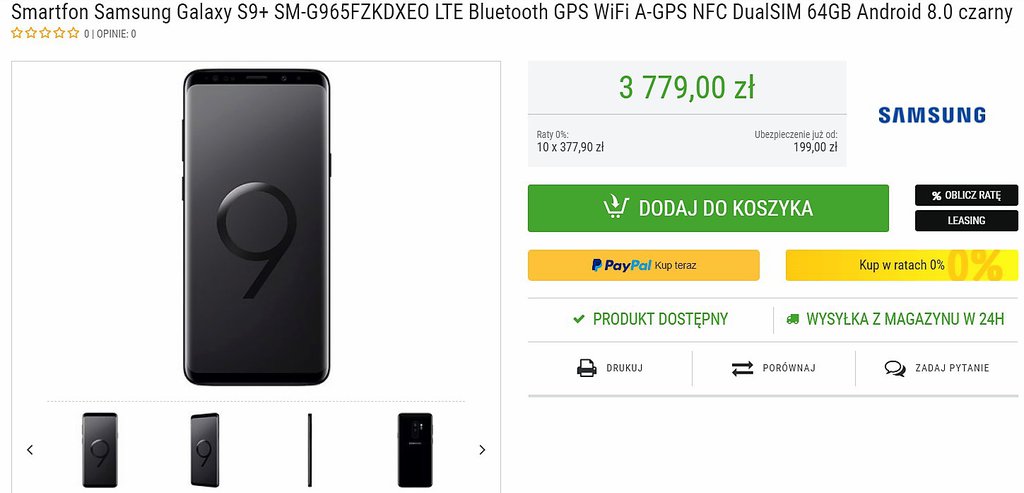Click the shopping cart icon
Screen dimensions: 1024x493
point(616,208)
